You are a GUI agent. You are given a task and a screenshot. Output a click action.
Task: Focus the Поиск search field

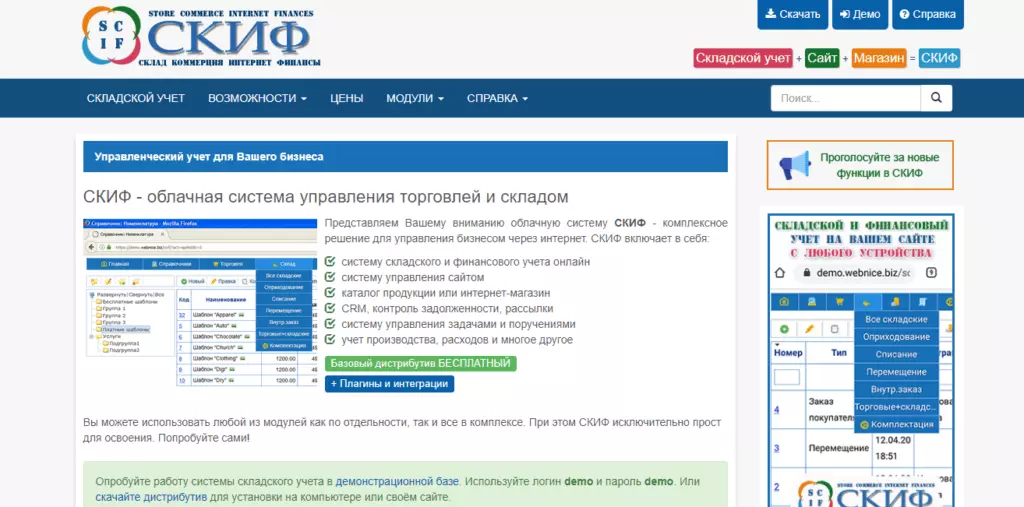coord(846,98)
